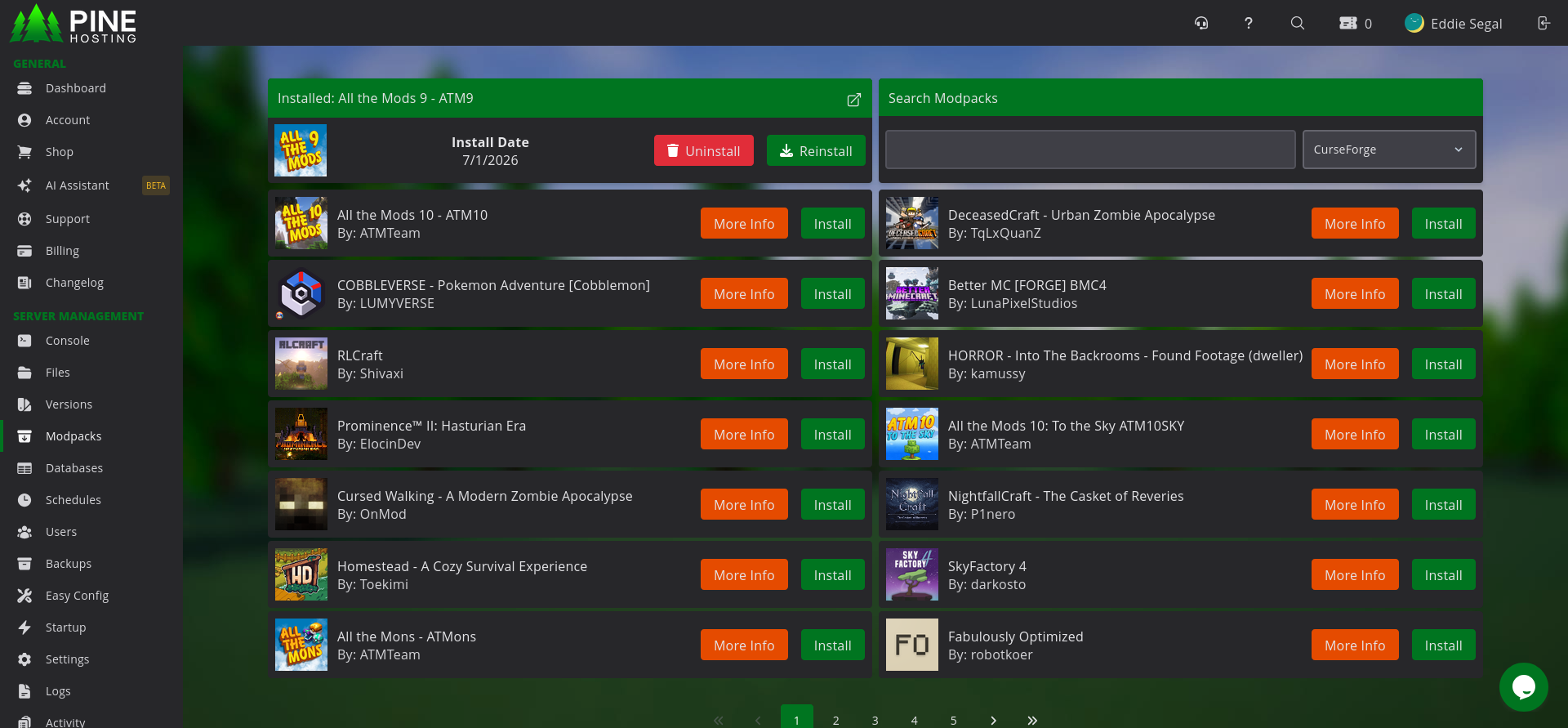
Task: Open the search magnifier icon in header
Action: coord(1297,23)
